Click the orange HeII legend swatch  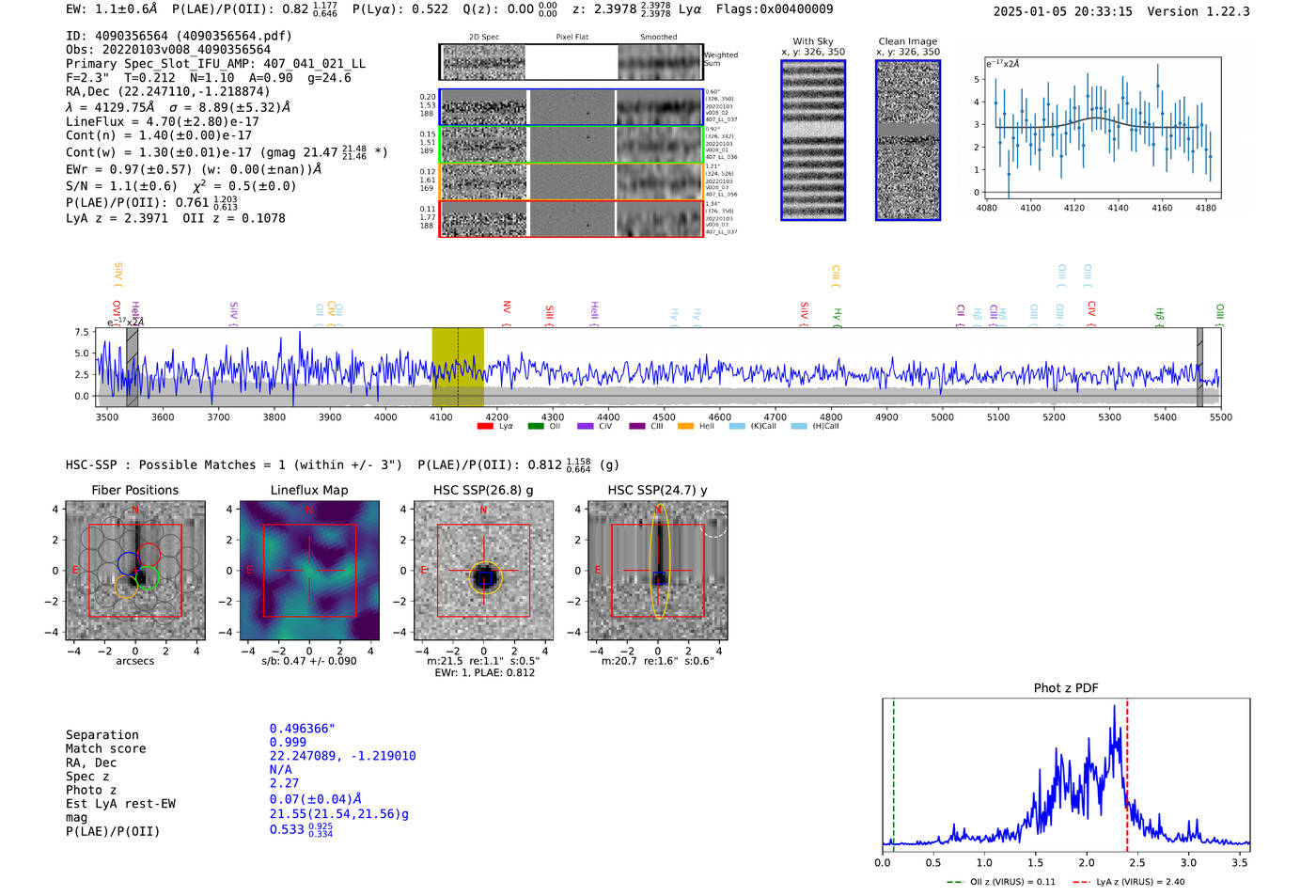point(685,426)
